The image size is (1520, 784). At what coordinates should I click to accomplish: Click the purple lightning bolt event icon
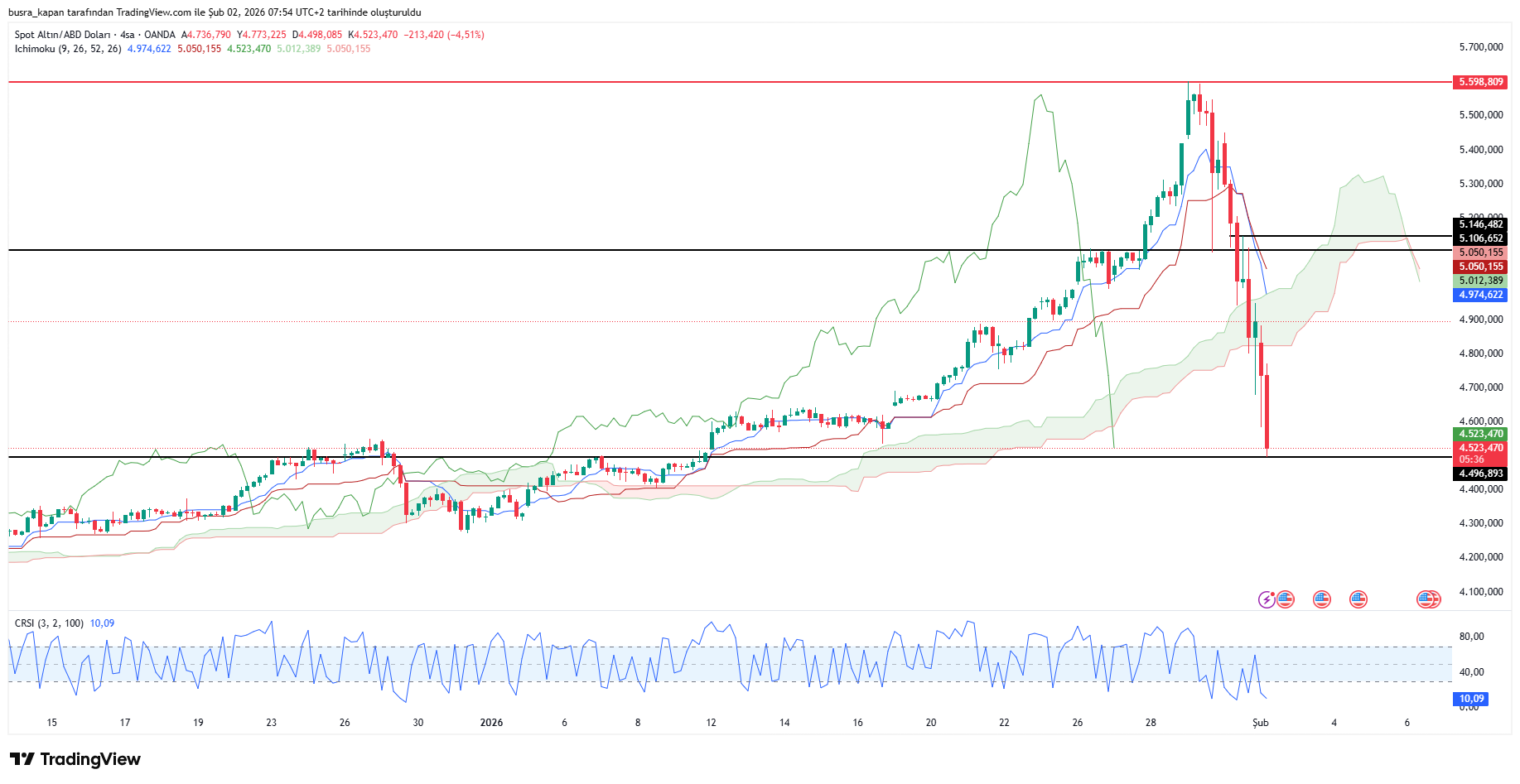1267,599
